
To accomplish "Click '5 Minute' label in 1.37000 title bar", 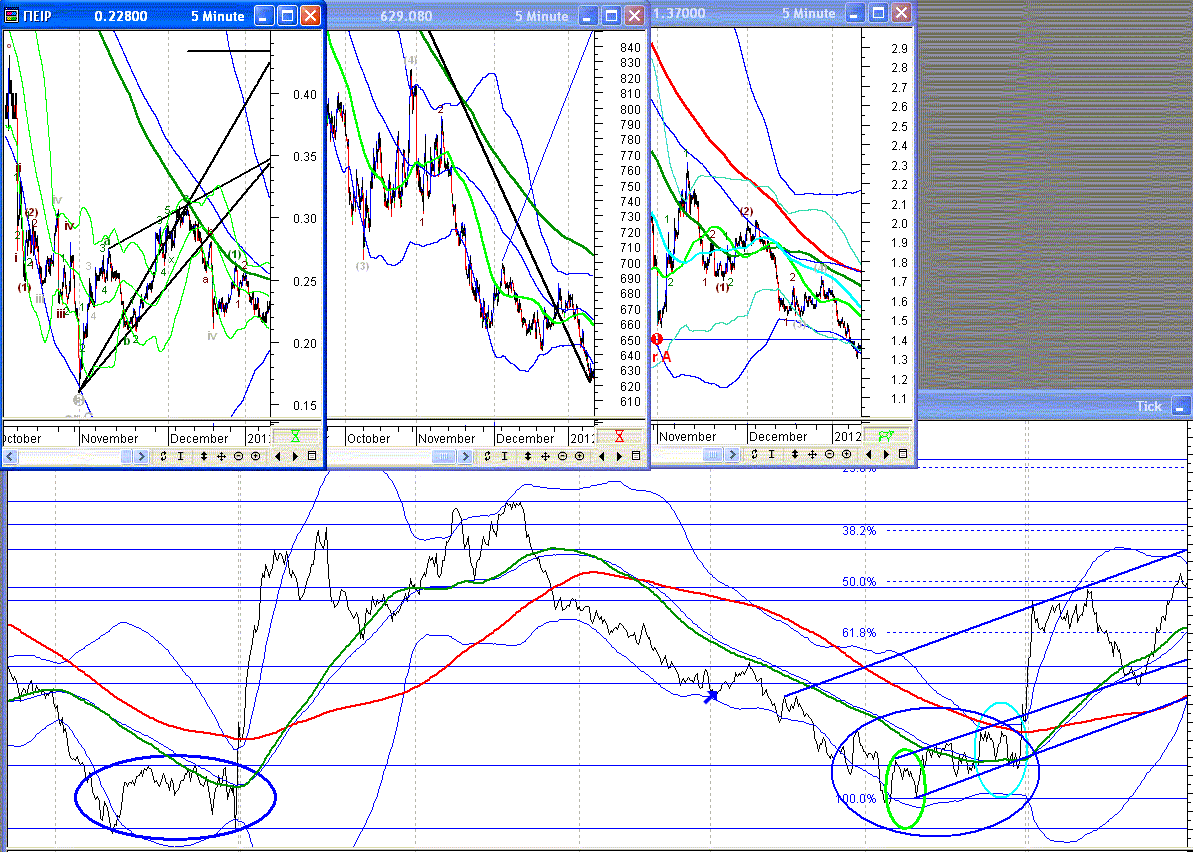I will (x=809, y=14).
